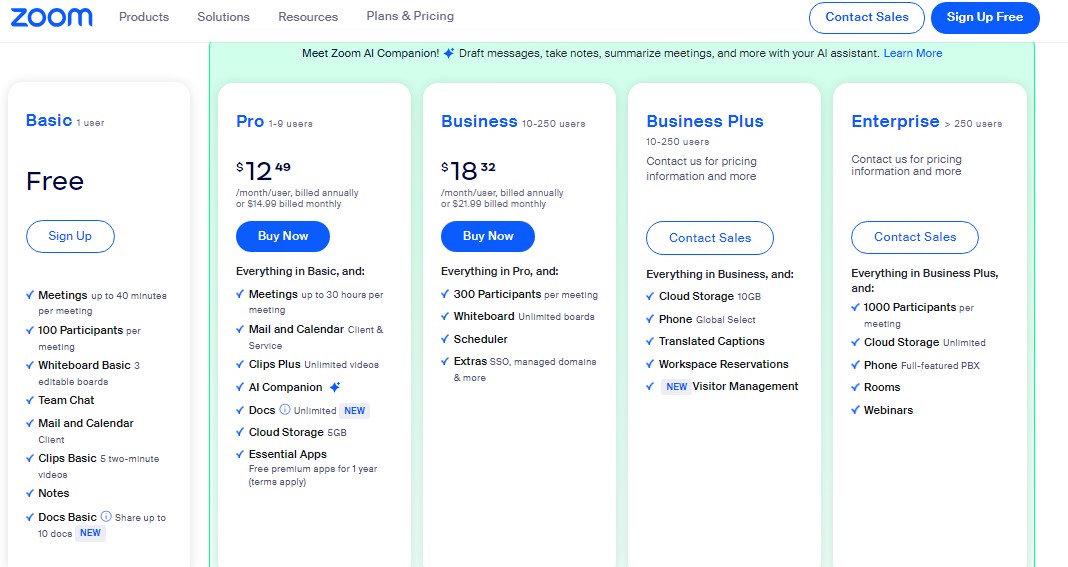Click the Zoom logo
The height and width of the screenshot is (567, 1068).
tap(52, 17)
